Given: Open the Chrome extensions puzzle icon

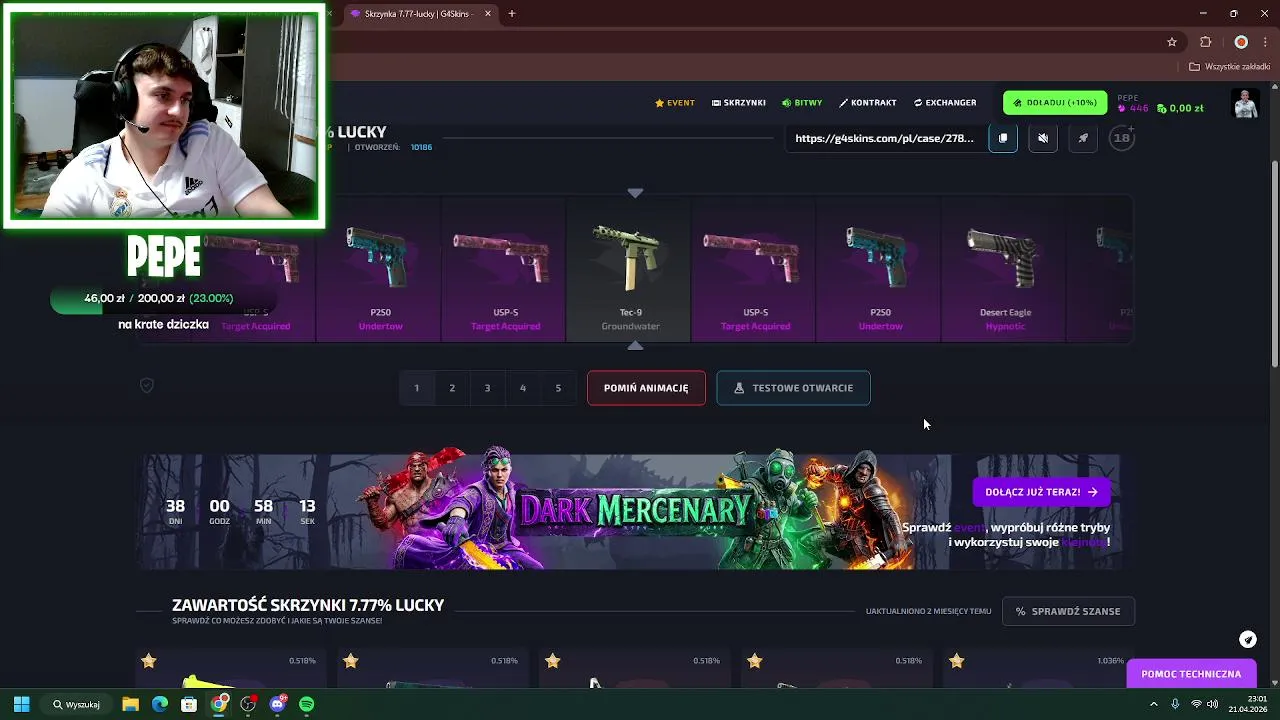Looking at the screenshot, I should [1205, 42].
